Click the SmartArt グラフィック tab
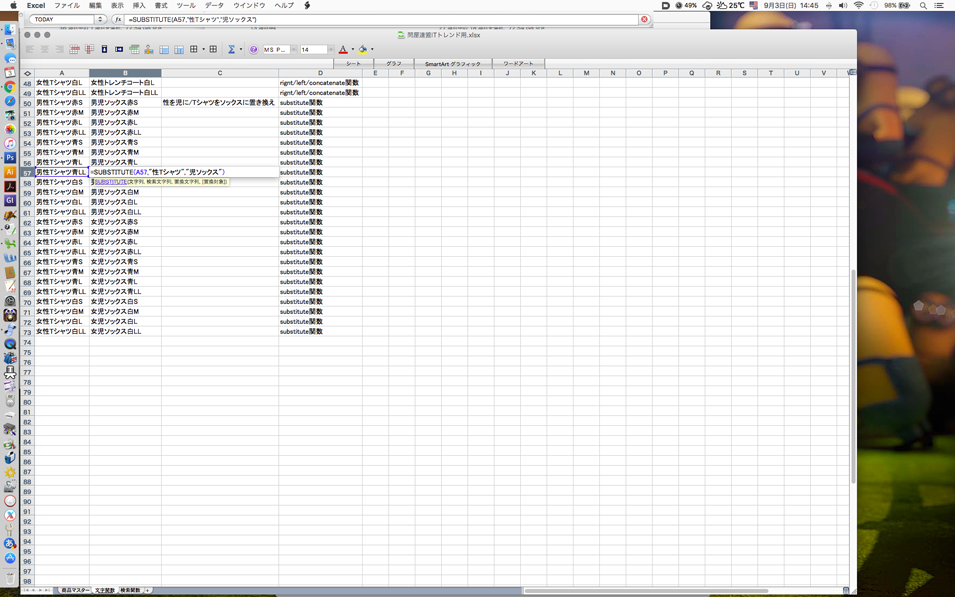The height and width of the screenshot is (597, 955). click(453, 63)
